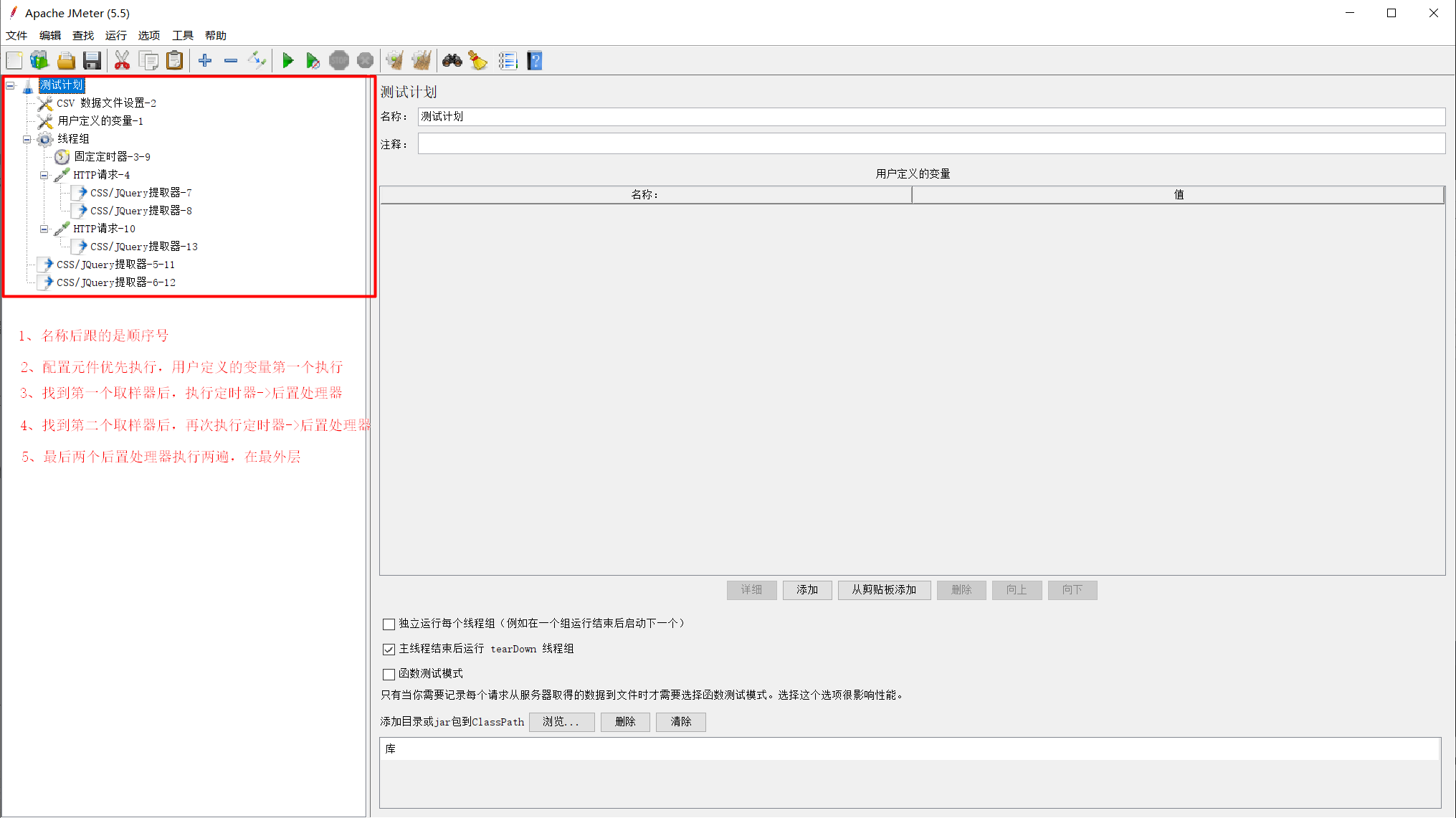Viewport: 1456px width, 818px height.
Task: Open the 查找 menu
Action: coord(83,35)
